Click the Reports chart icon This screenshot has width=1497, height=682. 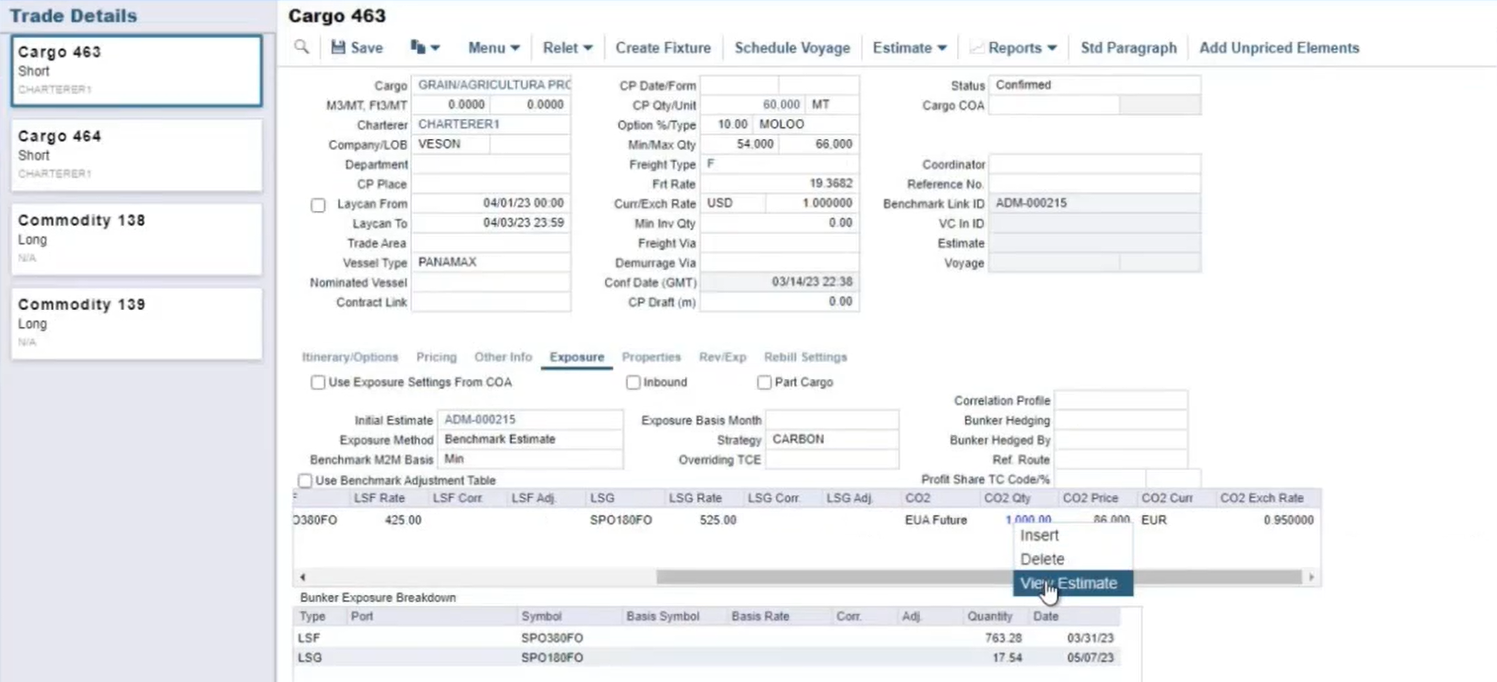(x=976, y=48)
